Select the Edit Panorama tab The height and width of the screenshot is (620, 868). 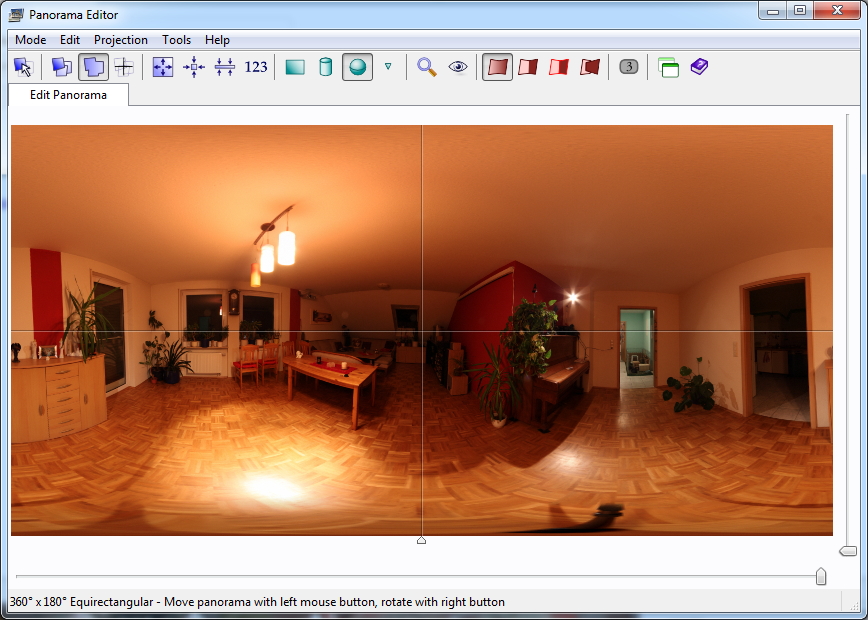pyautogui.click(x=69, y=95)
